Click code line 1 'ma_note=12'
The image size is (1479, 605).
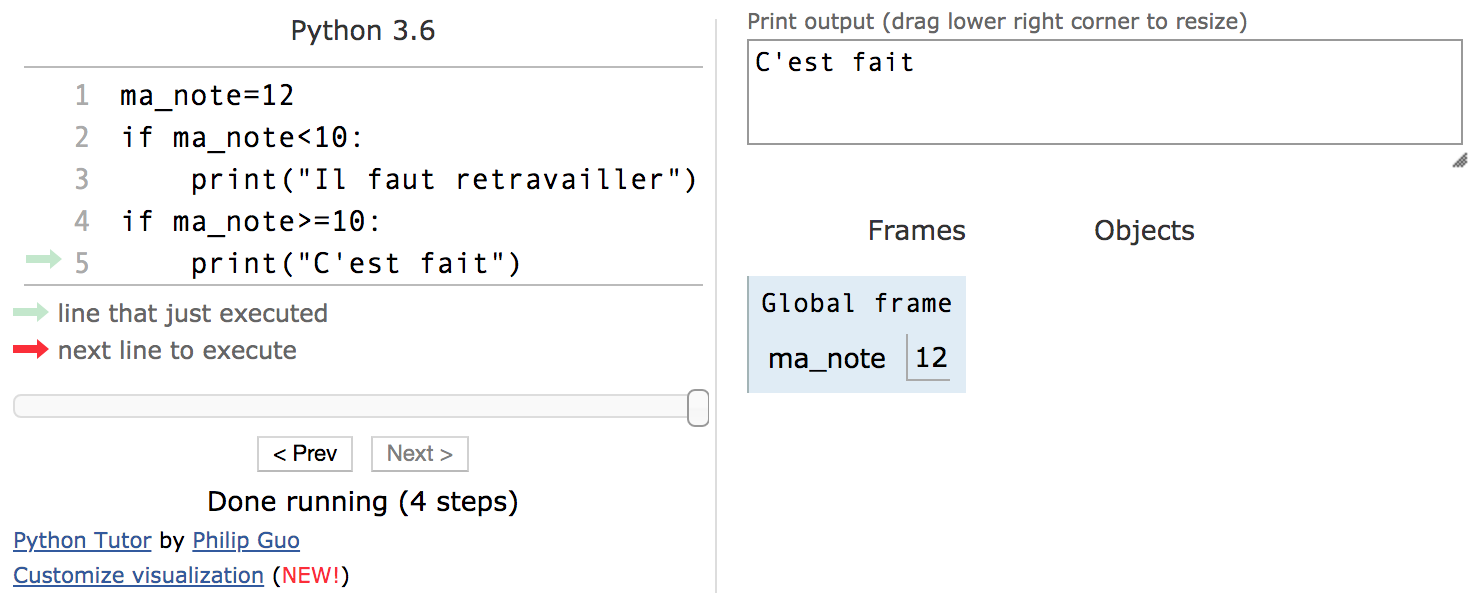point(207,96)
